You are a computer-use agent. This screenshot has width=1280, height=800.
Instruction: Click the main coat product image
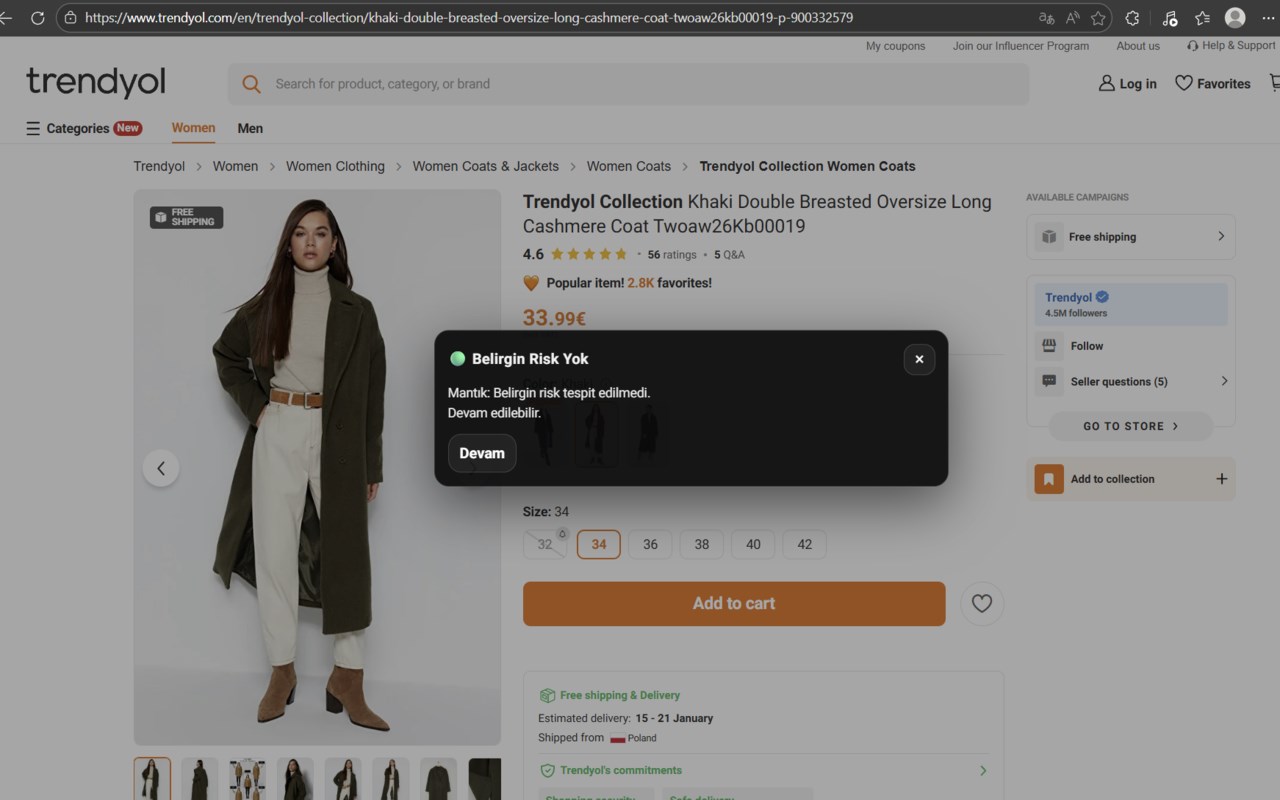317,467
